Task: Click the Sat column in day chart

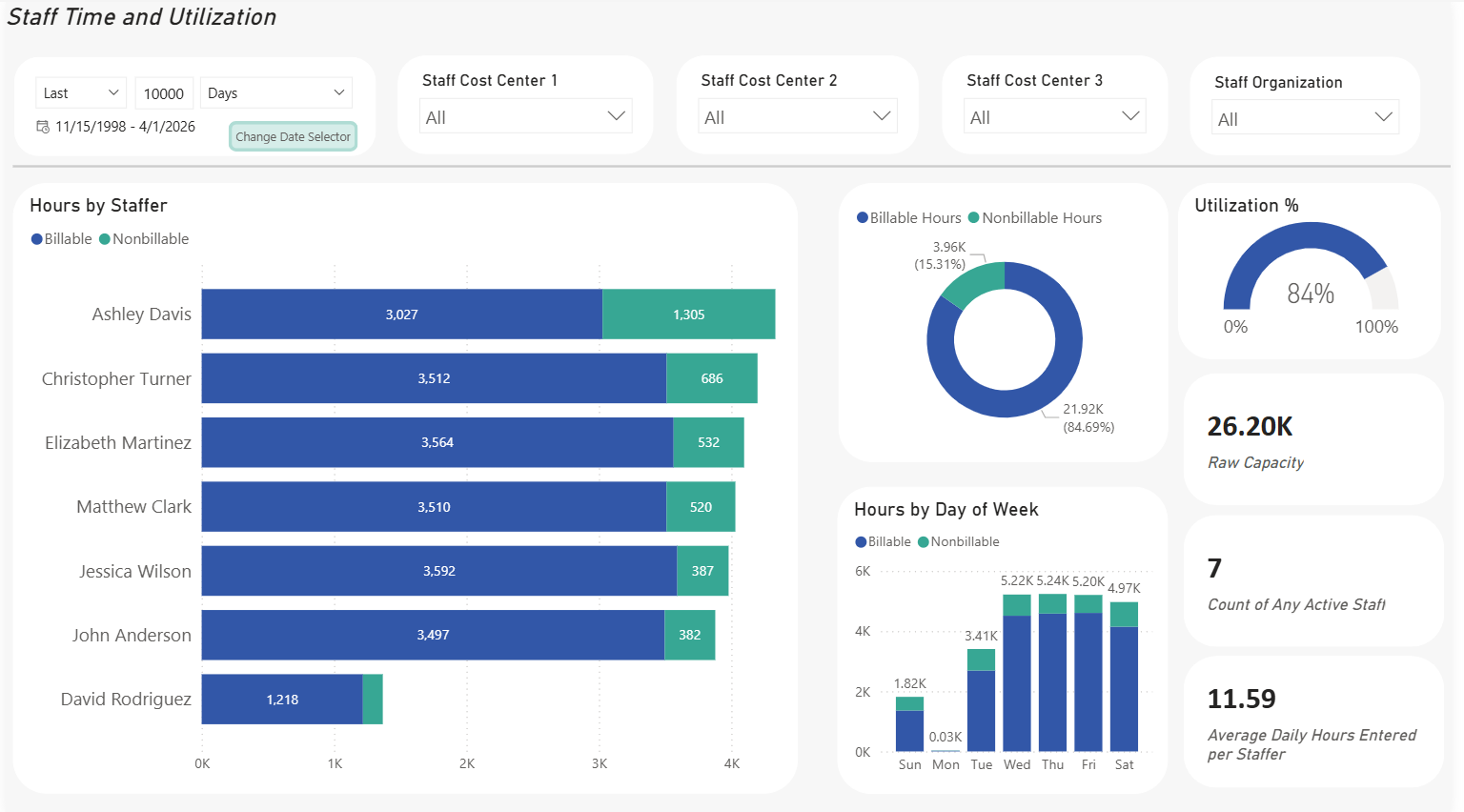Action: pyautogui.click(x=1124, y=677)
